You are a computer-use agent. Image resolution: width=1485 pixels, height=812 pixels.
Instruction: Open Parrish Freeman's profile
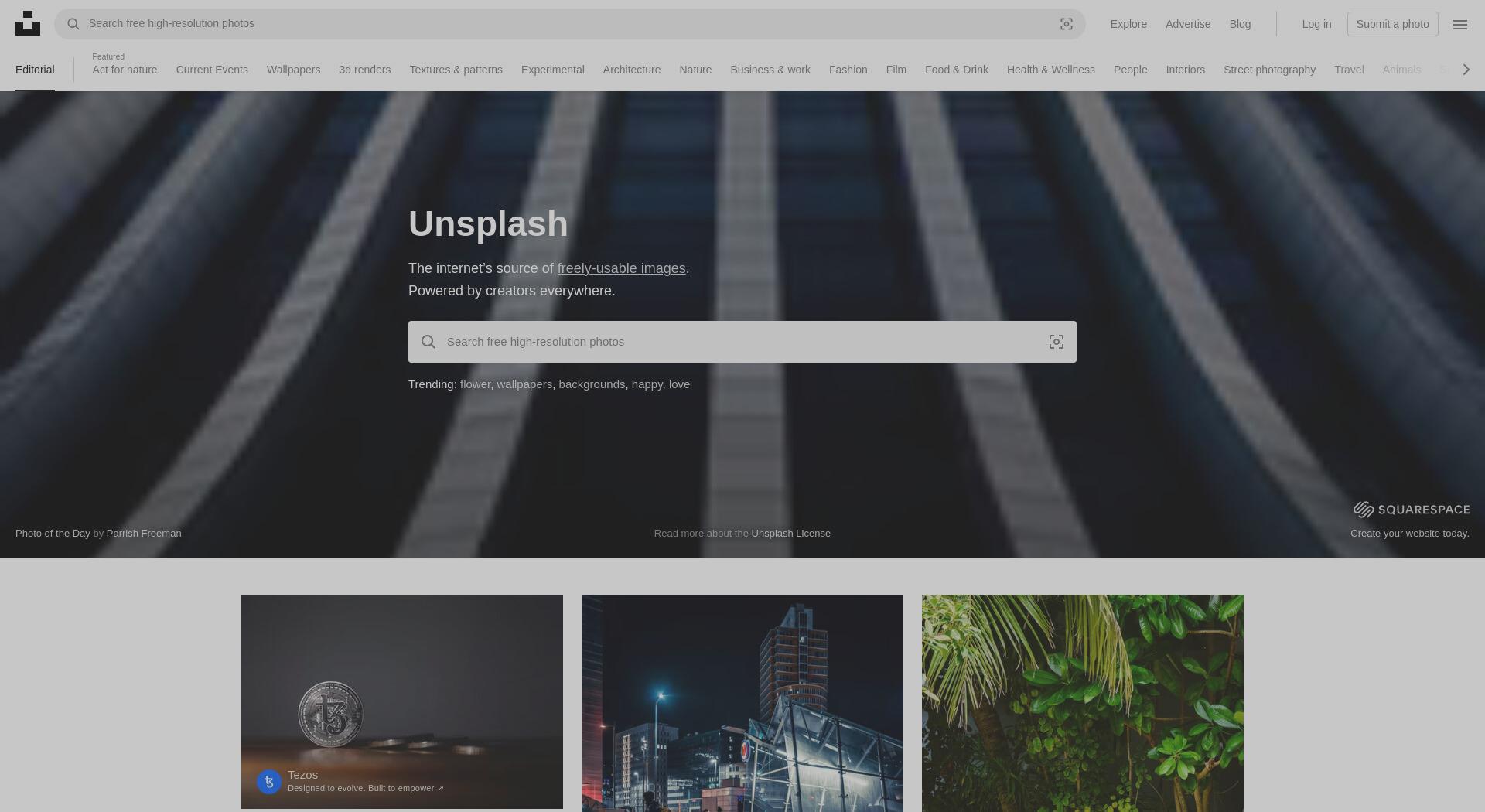(x=144, y=533)
